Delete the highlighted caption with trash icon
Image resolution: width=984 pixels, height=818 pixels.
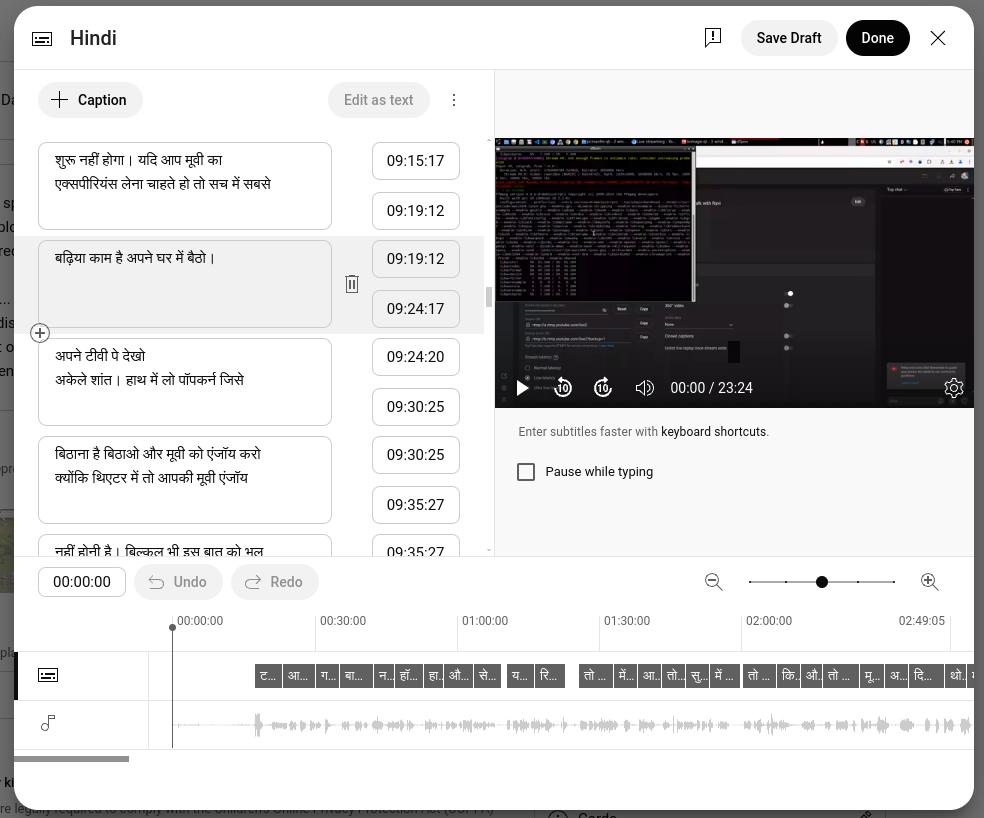point(352,284)
